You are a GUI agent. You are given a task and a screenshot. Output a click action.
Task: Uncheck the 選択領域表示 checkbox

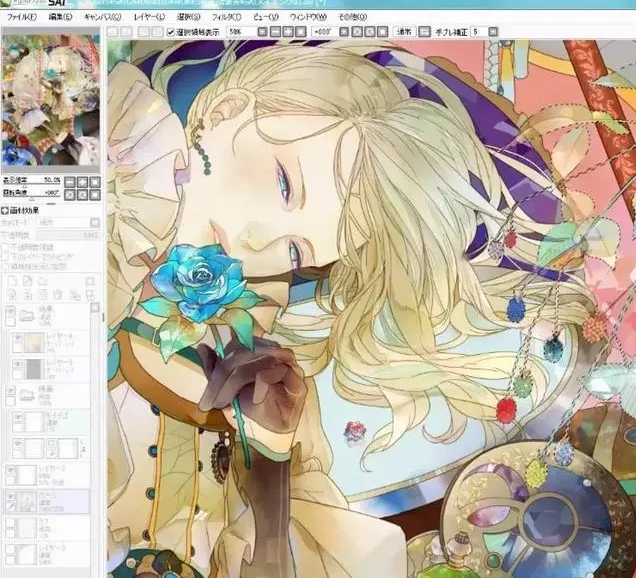pyautogui.click(x=171, y=32)
